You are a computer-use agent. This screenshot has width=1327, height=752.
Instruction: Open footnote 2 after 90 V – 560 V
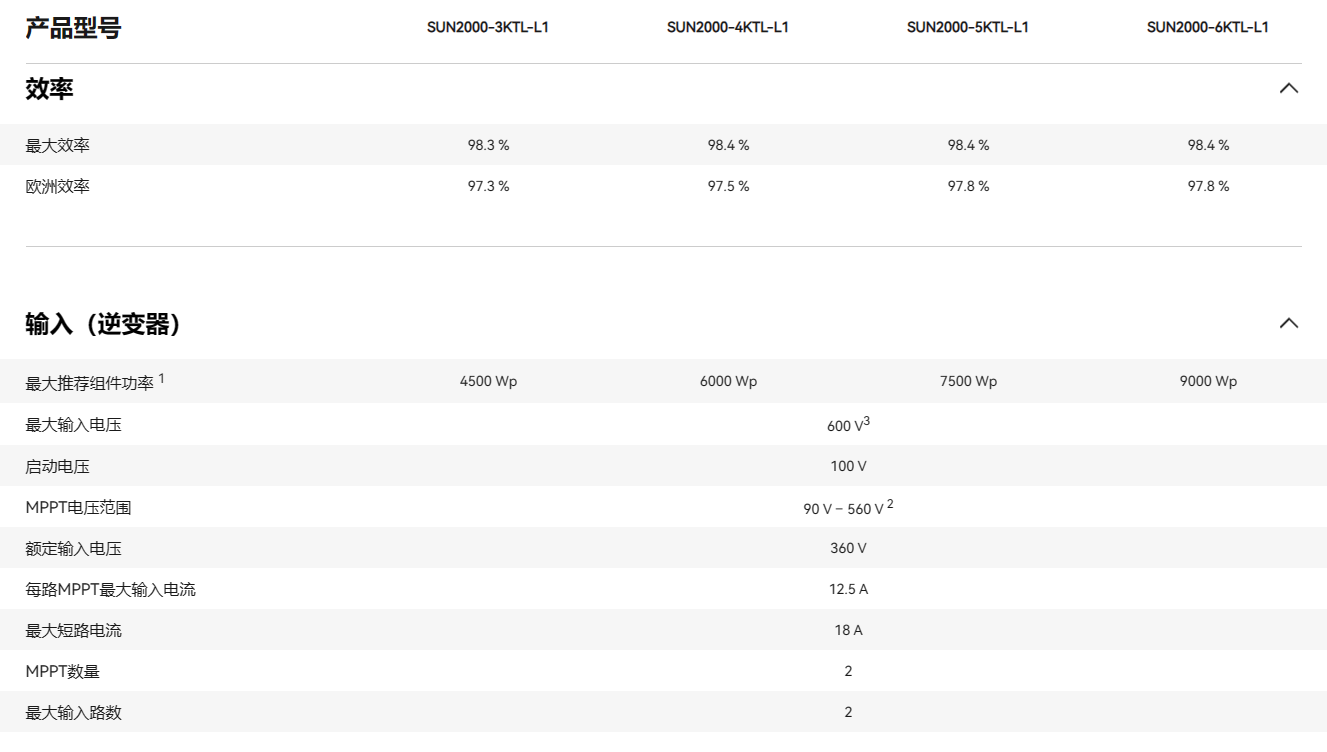890,504
